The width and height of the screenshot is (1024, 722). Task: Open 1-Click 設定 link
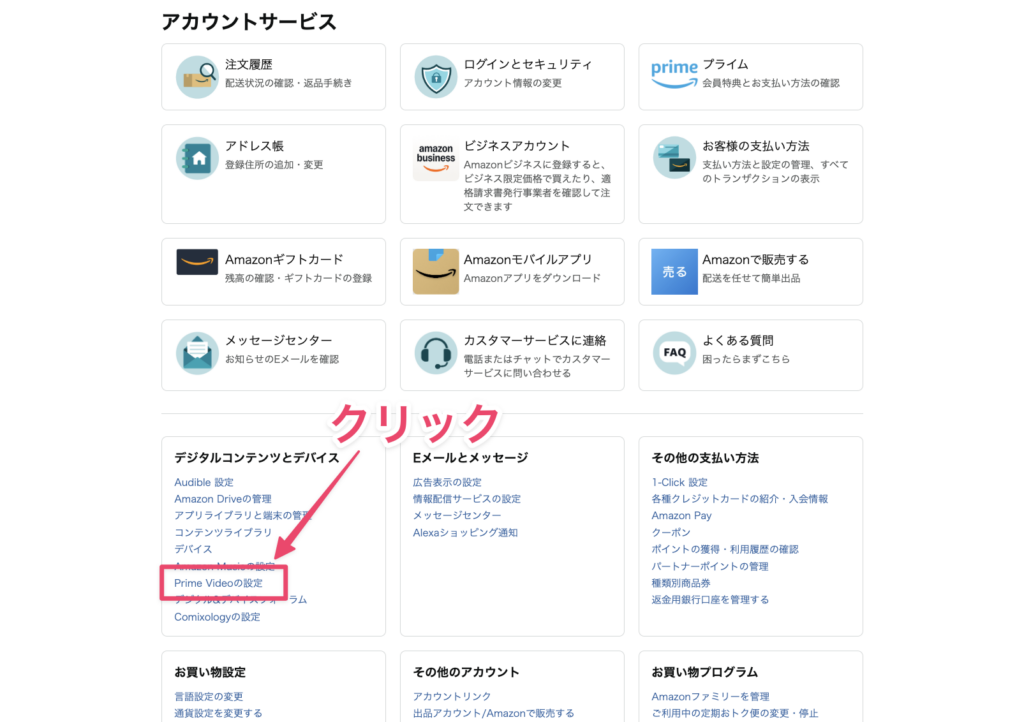(679, 482)
